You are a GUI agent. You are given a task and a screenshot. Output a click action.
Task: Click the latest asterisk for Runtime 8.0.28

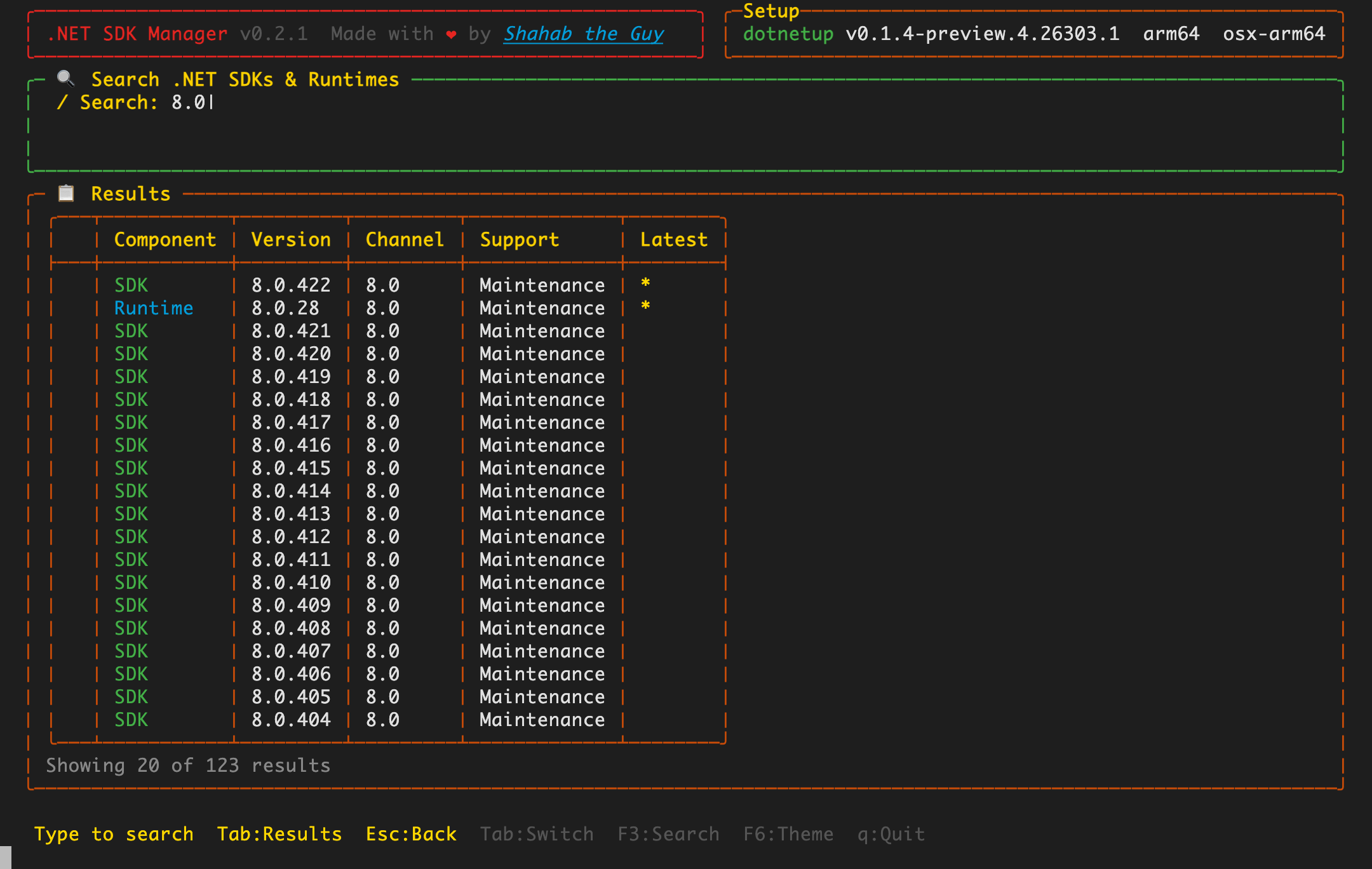645,306
